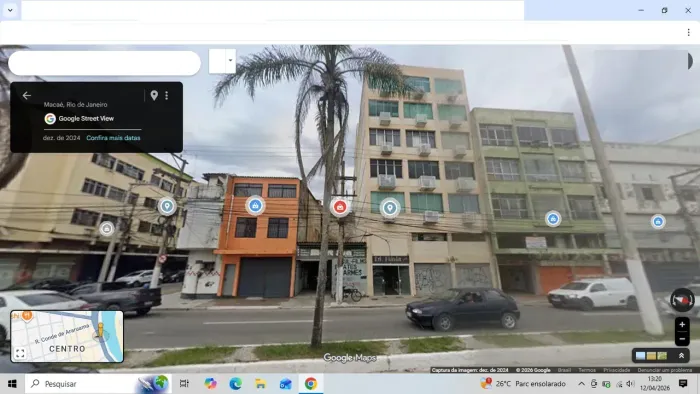Select the middle yellow imagery thumbnail
This screenshot has width=700, height=394.
coord(651,356)
